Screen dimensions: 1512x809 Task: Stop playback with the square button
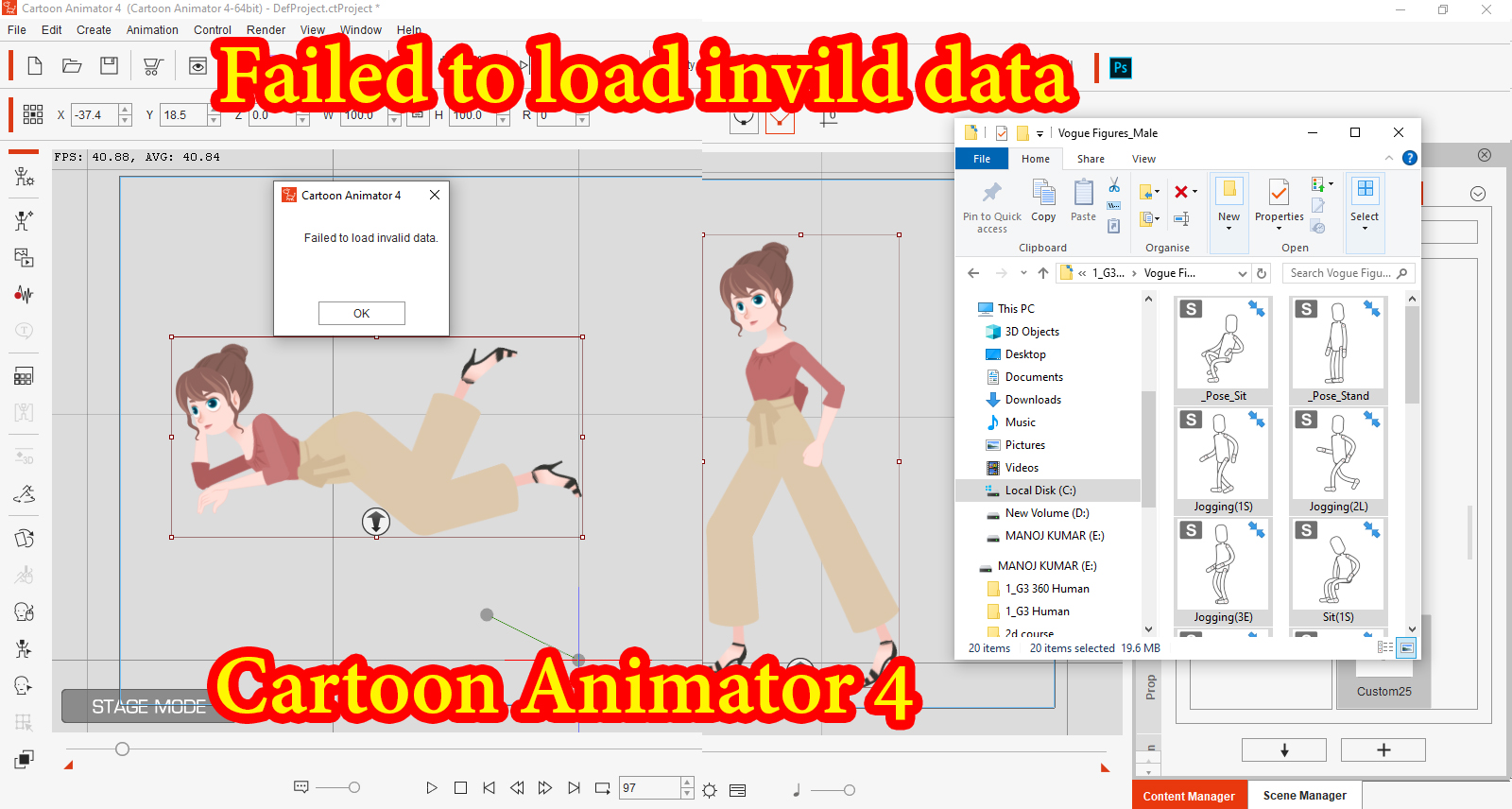pos(460,787)
